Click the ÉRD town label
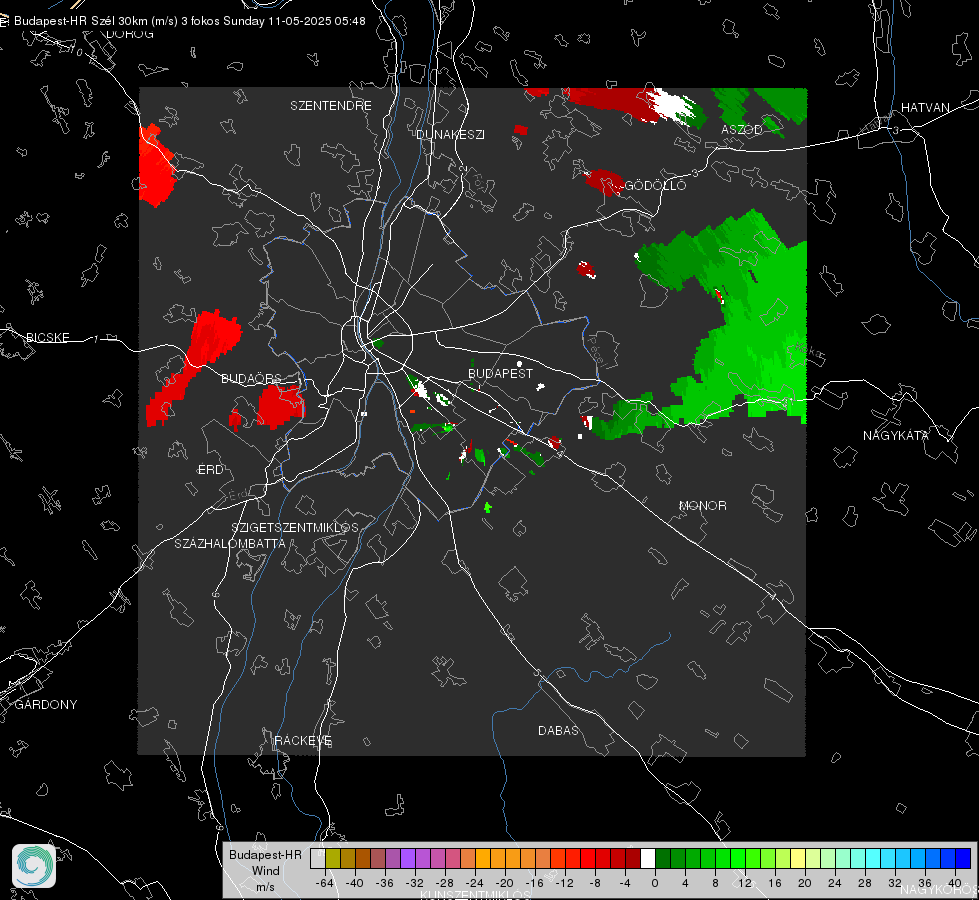The image size is (979, 900). coord(210,470)
